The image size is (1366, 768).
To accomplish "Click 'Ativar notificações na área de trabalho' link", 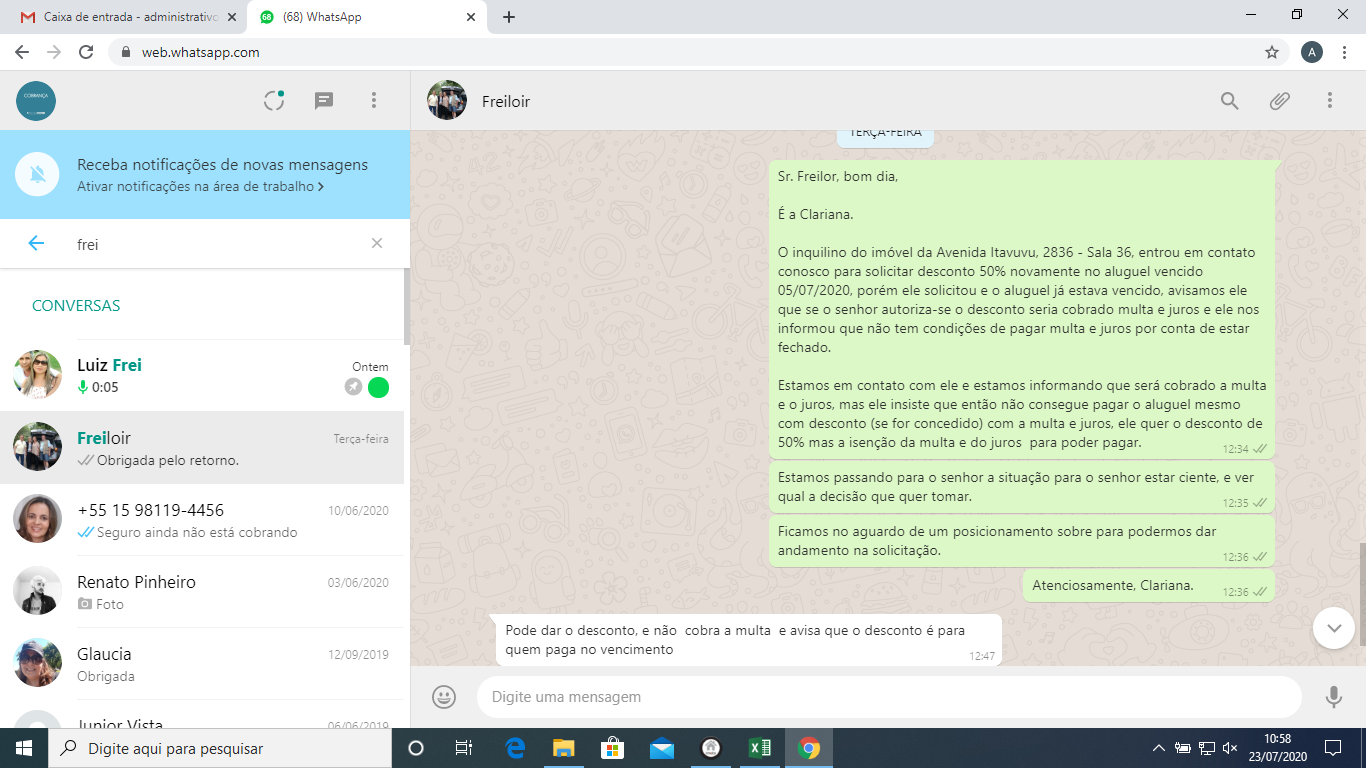I will (200, 187).
